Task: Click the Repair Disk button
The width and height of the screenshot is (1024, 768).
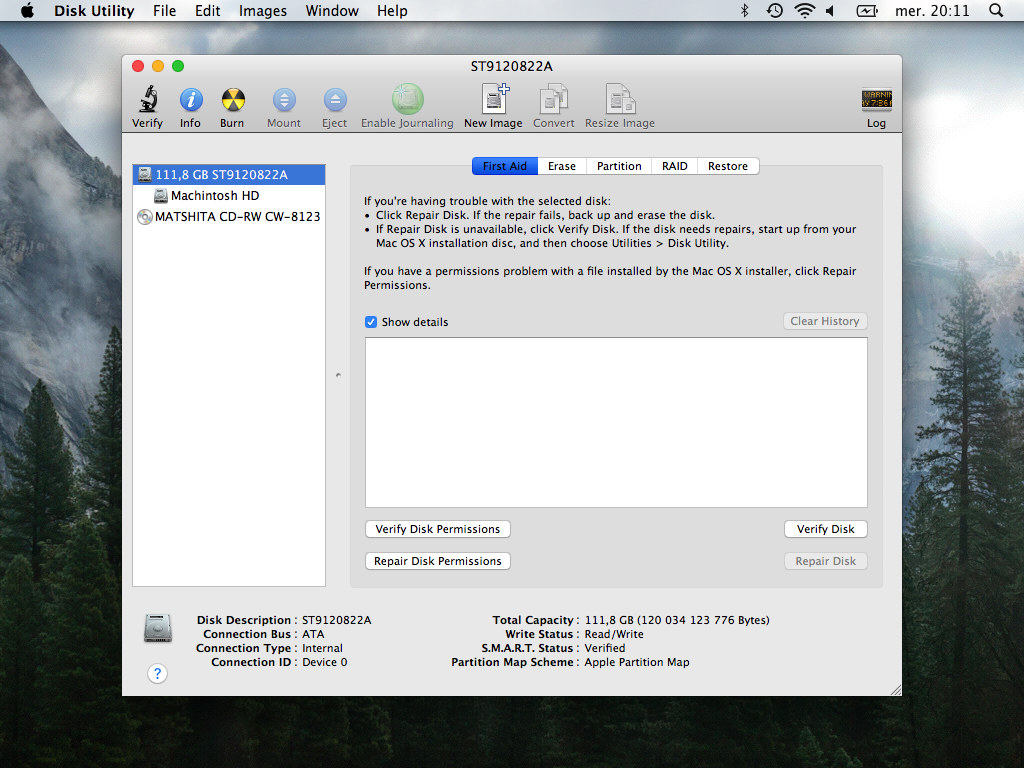Action: (825, 561)
